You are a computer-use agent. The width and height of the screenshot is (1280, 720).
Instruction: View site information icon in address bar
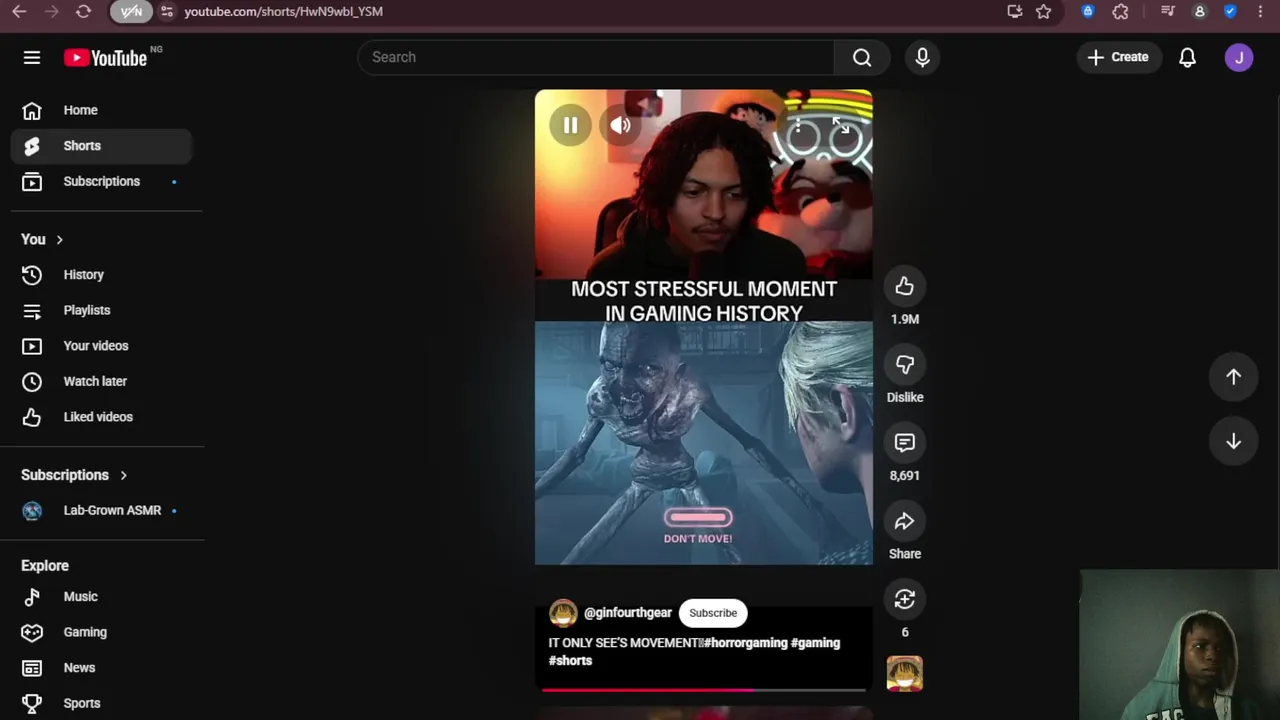tap(166, 11)
